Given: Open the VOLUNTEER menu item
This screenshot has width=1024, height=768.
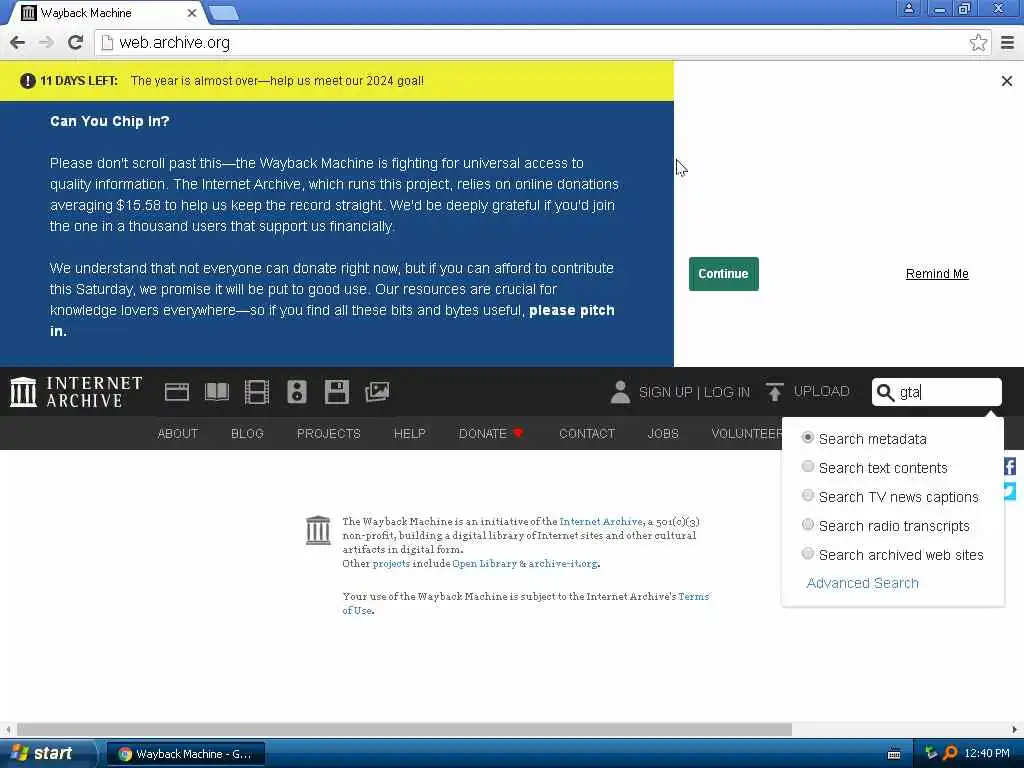Looking at the screenshot, I should 746,434.
